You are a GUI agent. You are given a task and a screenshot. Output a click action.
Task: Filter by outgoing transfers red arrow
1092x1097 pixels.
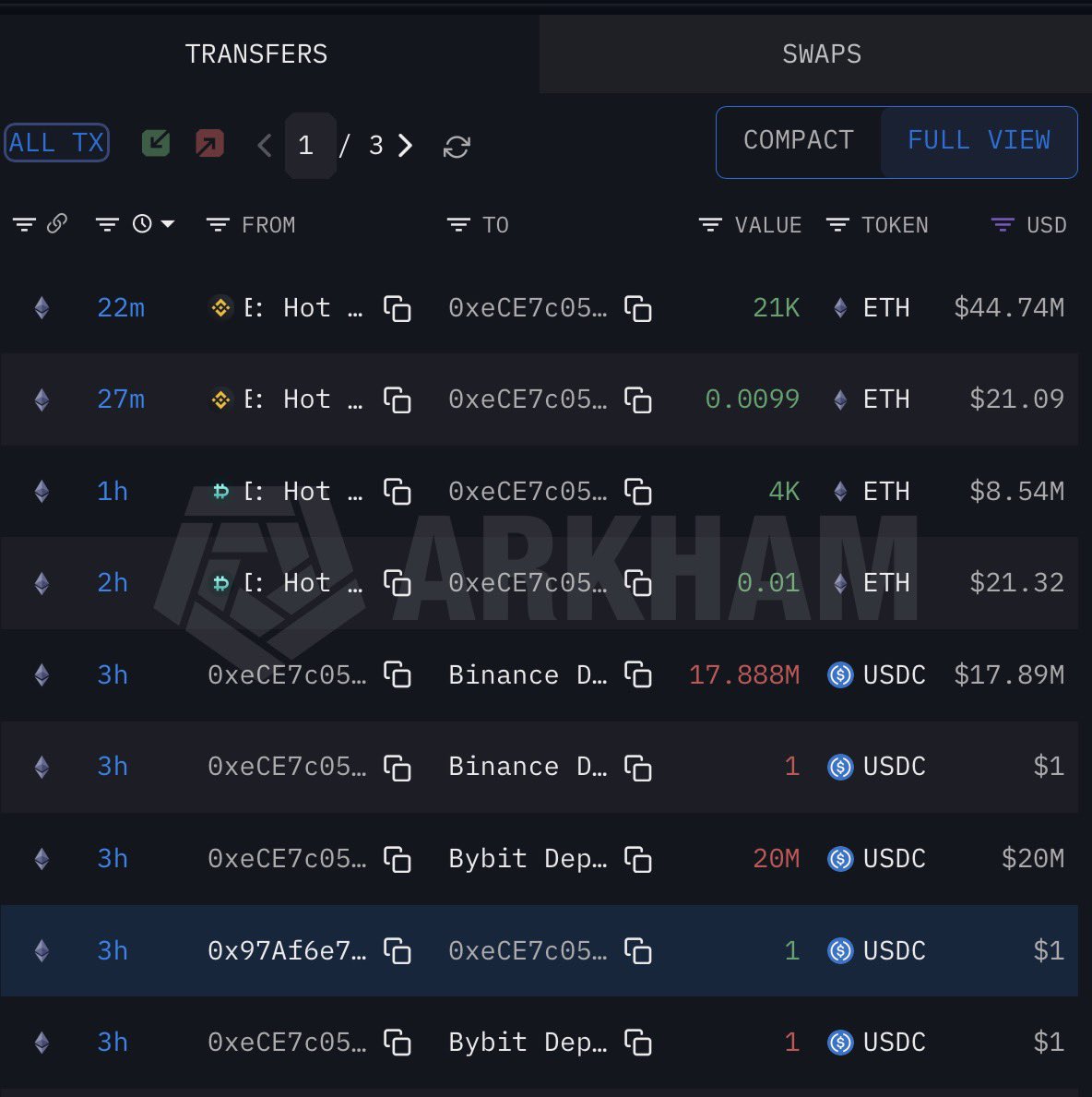tap(210, 143)
